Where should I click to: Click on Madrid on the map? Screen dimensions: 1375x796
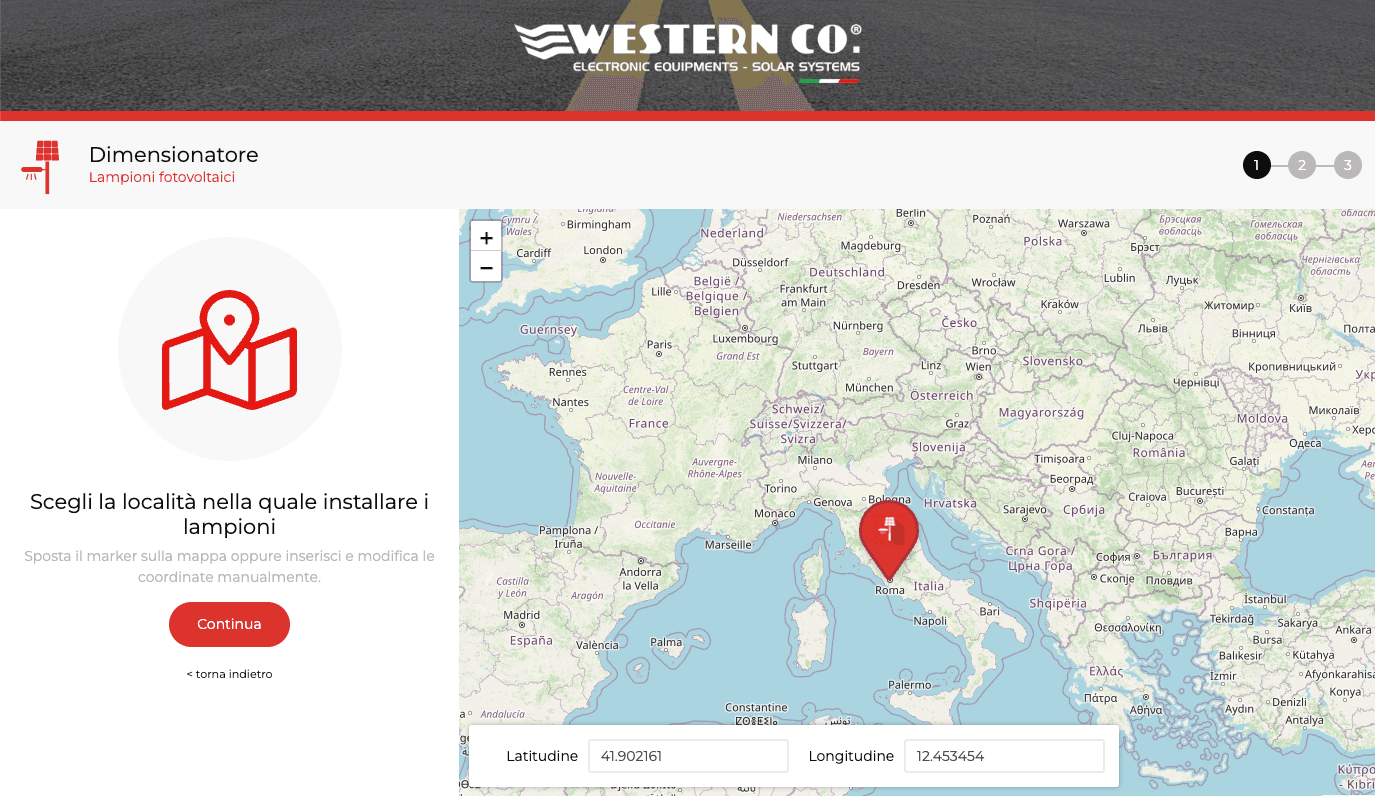pyautogui.click(x=522, y=615)
